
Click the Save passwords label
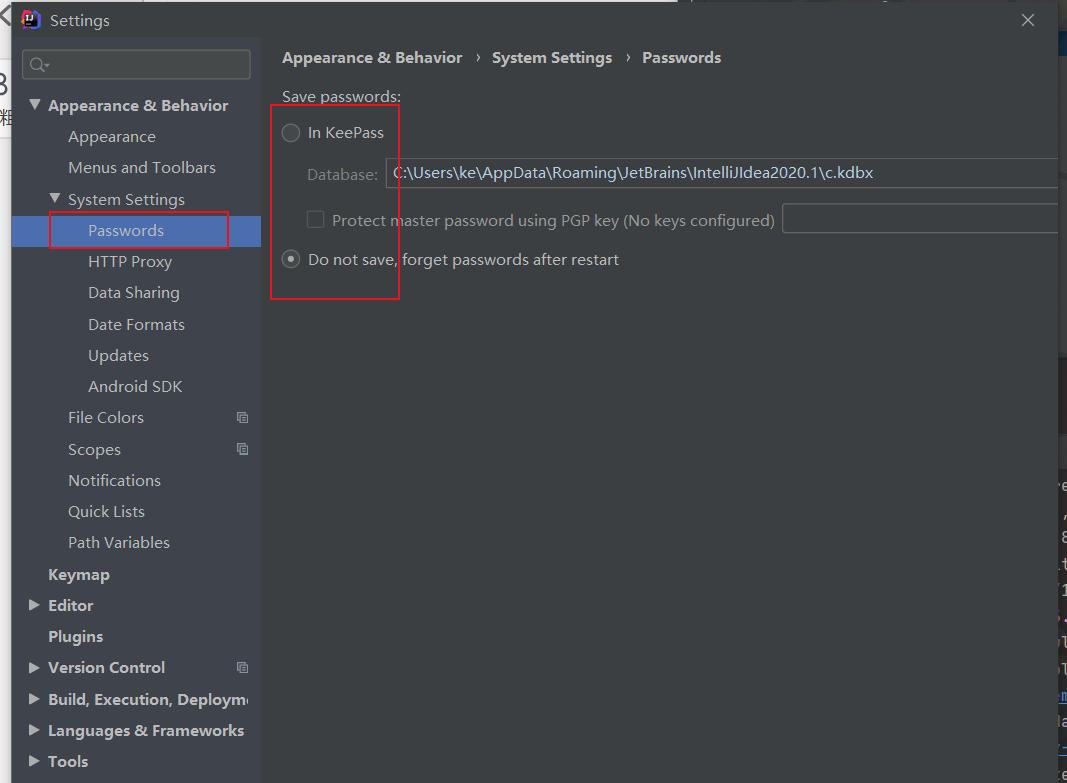(x=342, y=97)
